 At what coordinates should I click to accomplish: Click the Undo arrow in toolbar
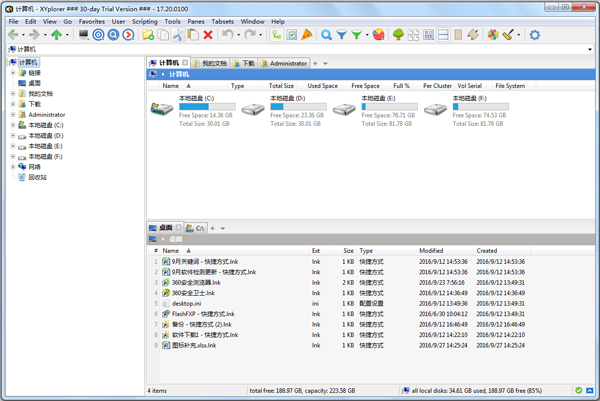pyautogui.click(x=228, y=35)
